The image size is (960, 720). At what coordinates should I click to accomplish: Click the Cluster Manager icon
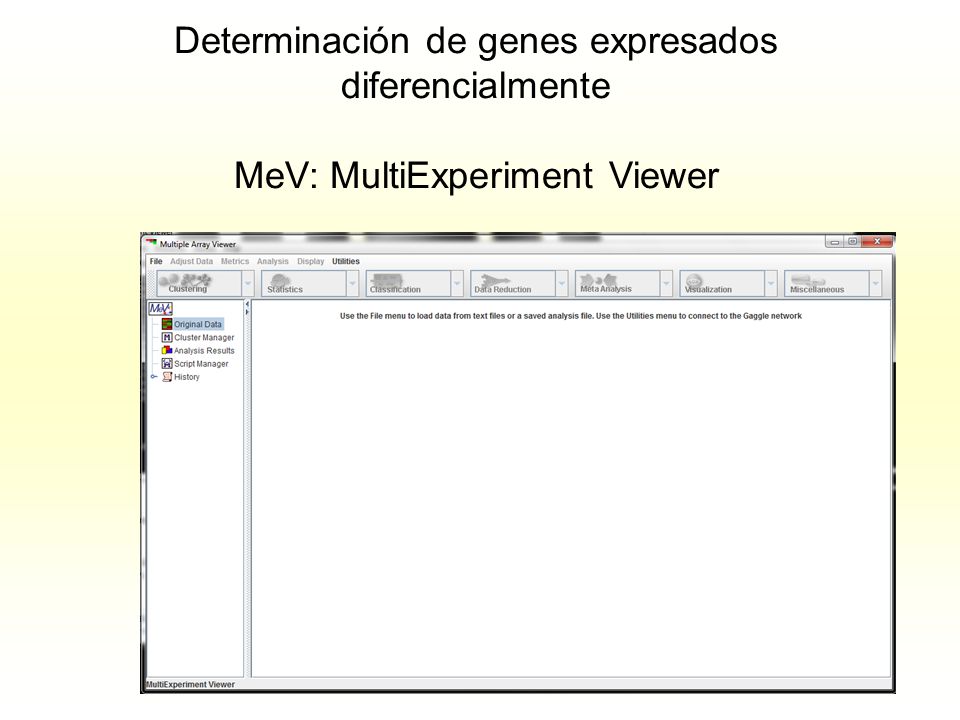tap(167, 337)
